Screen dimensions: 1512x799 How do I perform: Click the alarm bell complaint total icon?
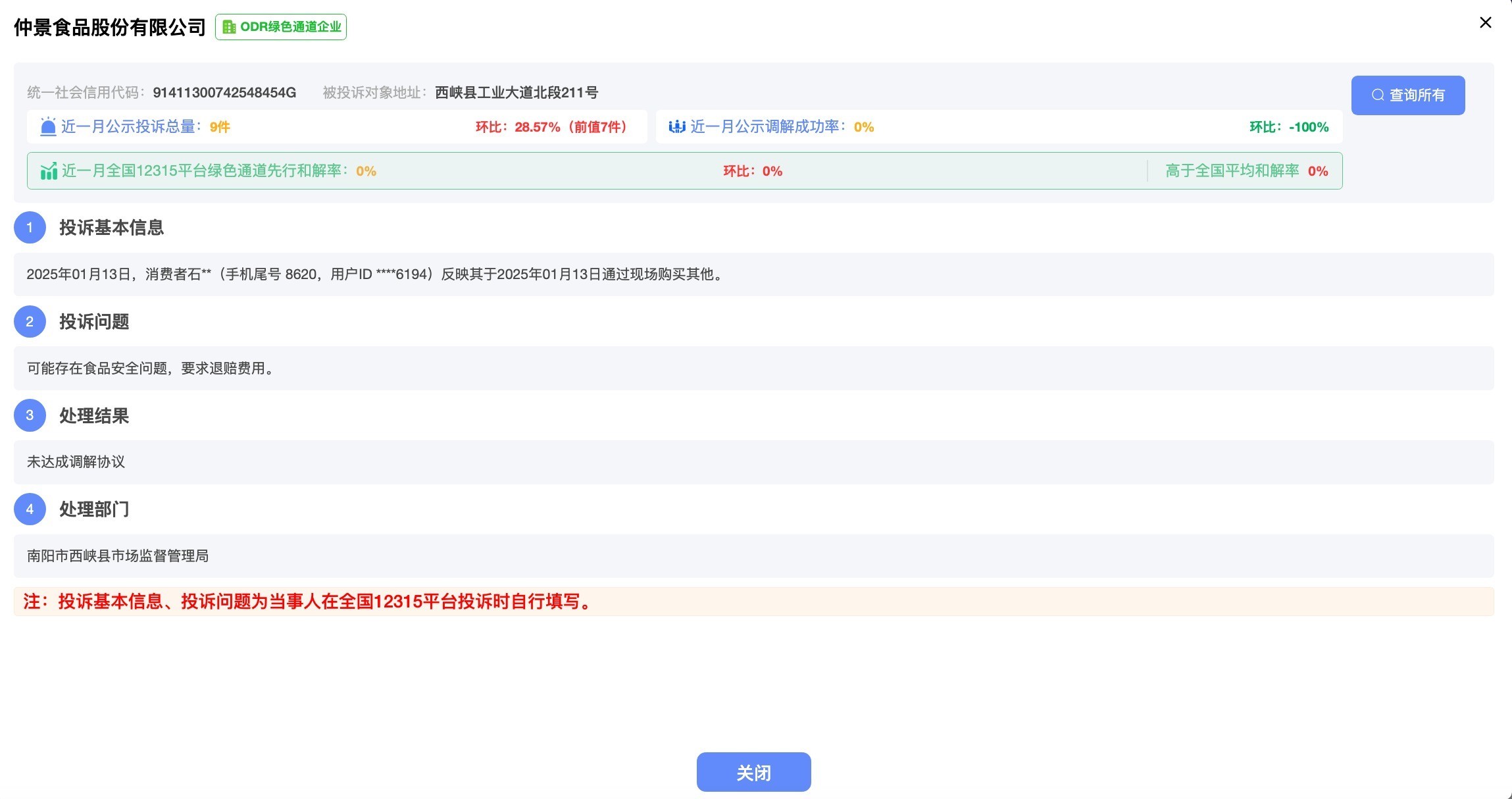48,126
